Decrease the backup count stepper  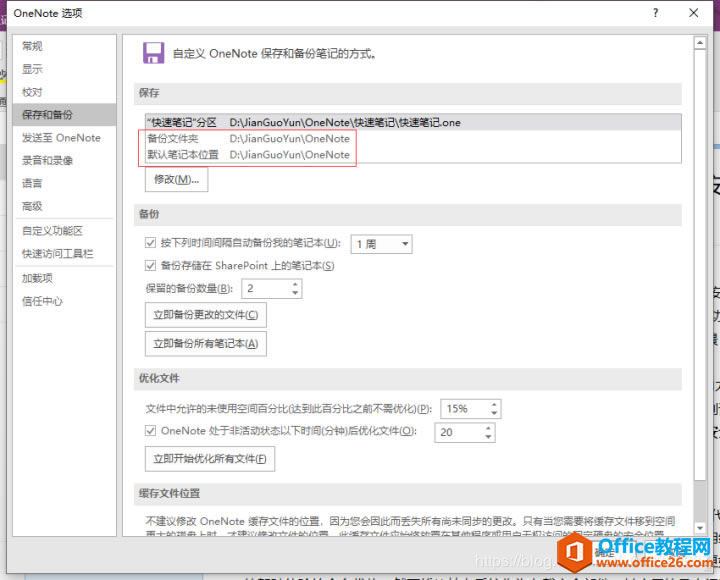coord(295,293)
